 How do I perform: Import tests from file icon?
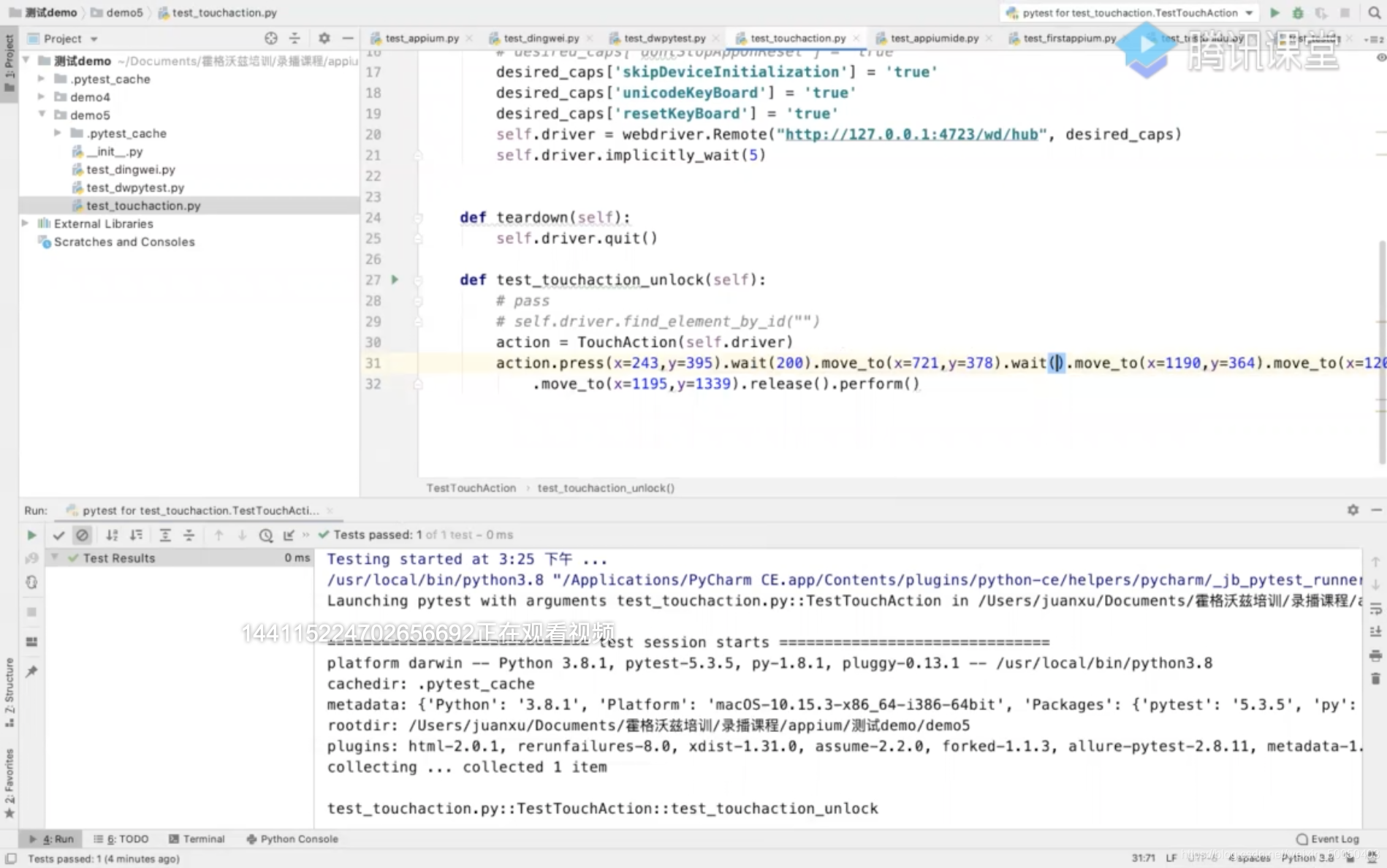click(289, 535)
